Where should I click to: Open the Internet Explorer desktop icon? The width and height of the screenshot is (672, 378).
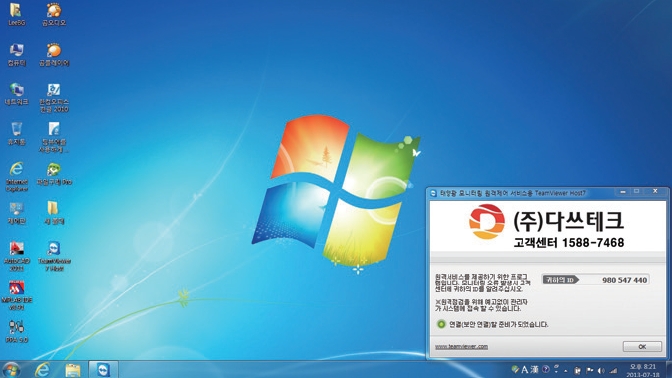[16, 176]
